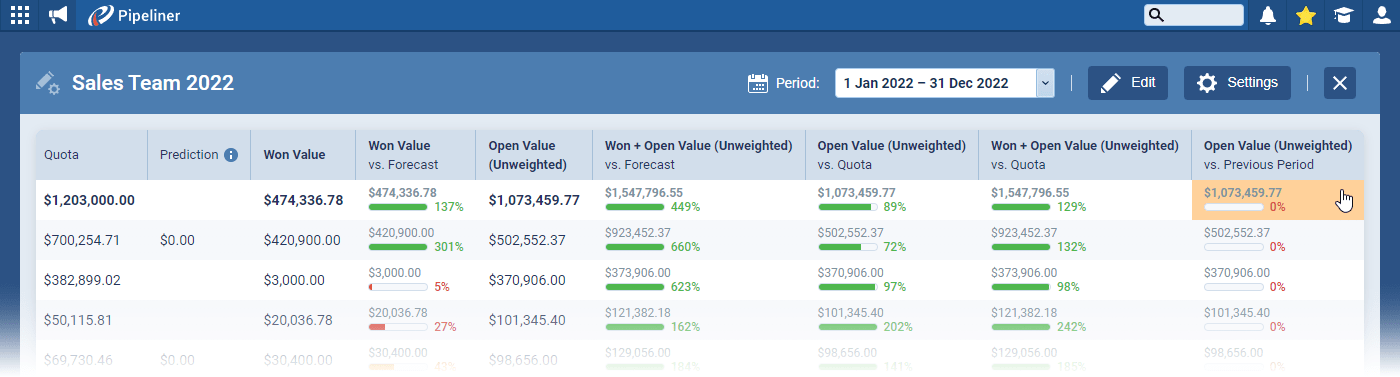Click the calendar icon next to Period
The width and height of the screenshot is (1400, 377).
[758, 83]
